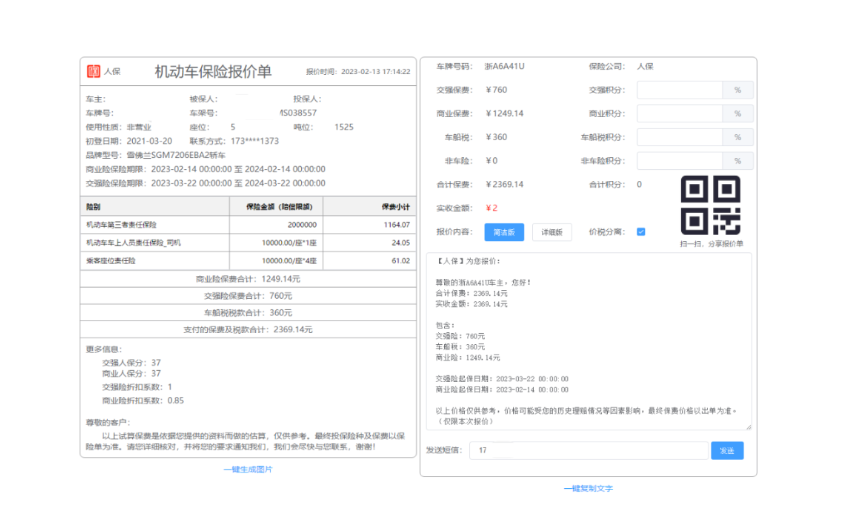Click the red 实收金额 ¥2 value
This screenshot has width=856, height=519.
click(491, 208)
